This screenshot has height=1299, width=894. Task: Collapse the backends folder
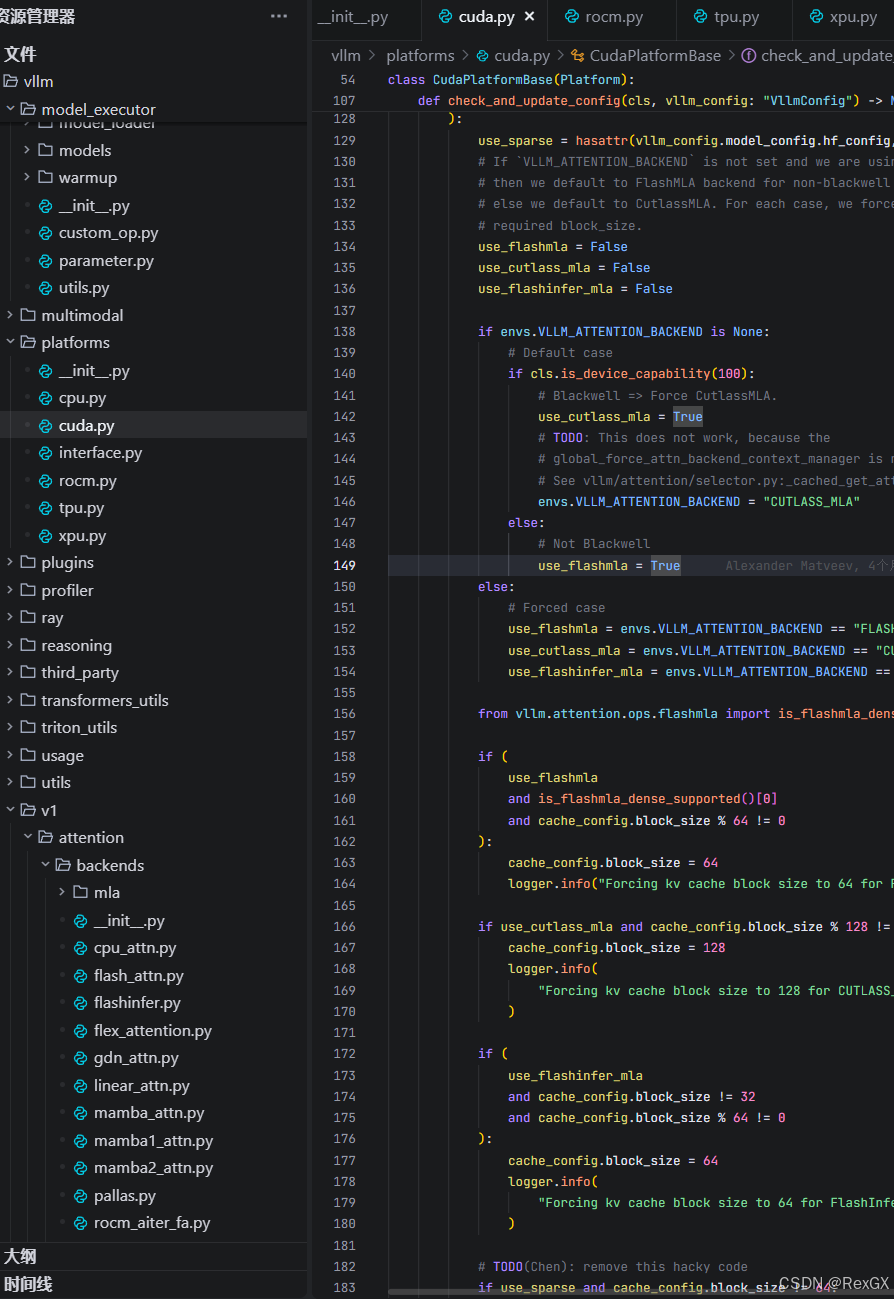click(x=46, y=865)
